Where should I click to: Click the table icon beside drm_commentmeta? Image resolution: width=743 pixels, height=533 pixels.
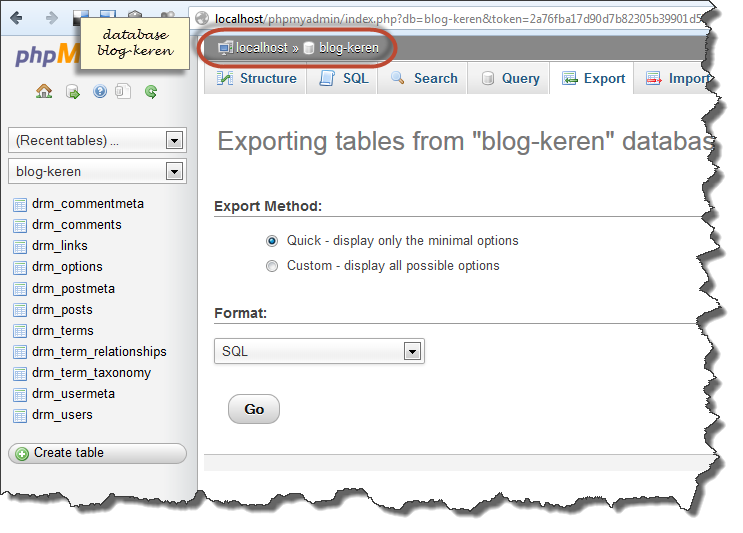tap(20, 204)
